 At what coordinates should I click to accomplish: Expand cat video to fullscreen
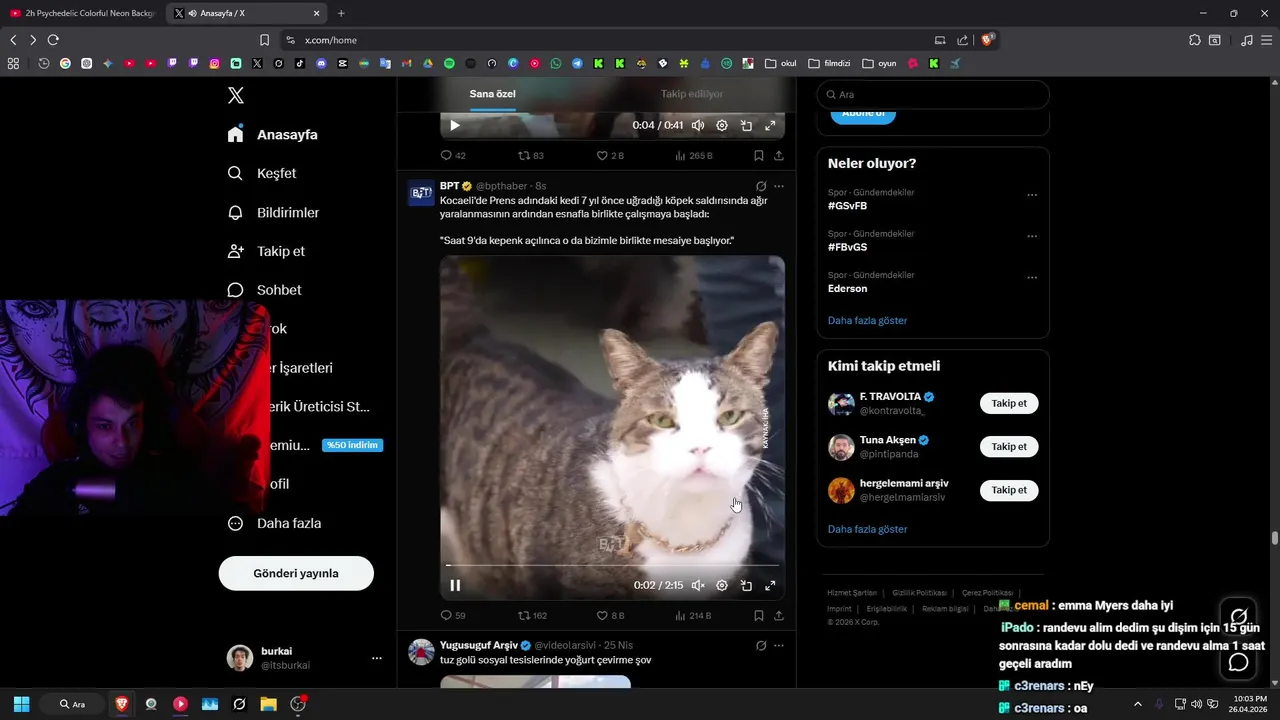pos(770,585)
